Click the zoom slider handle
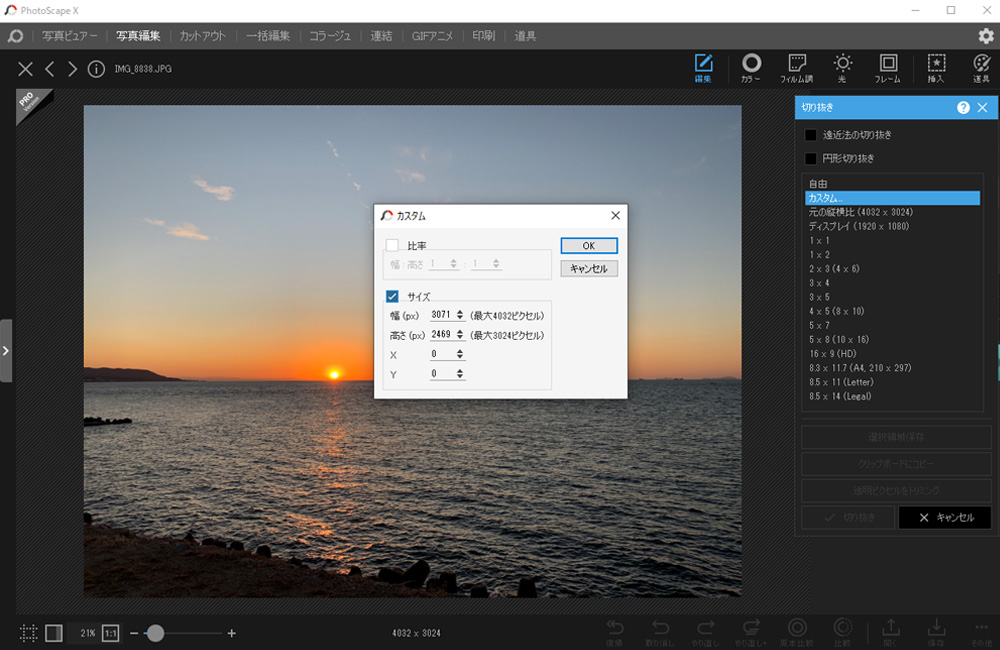1000x650 pixels. 154,633
